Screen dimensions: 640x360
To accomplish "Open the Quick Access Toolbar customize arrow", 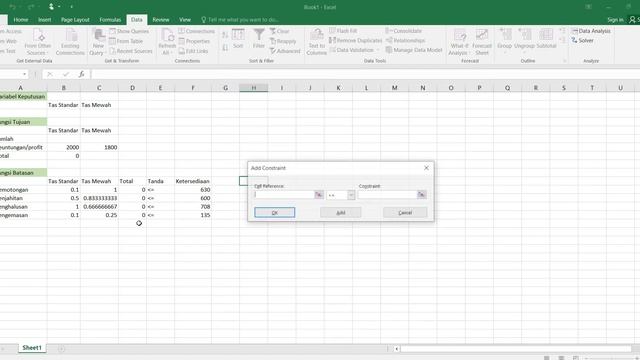I will [x=71, y=7].
